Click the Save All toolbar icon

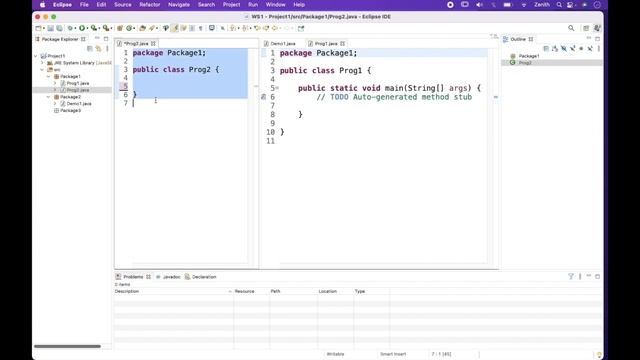(x=60, y=28)
